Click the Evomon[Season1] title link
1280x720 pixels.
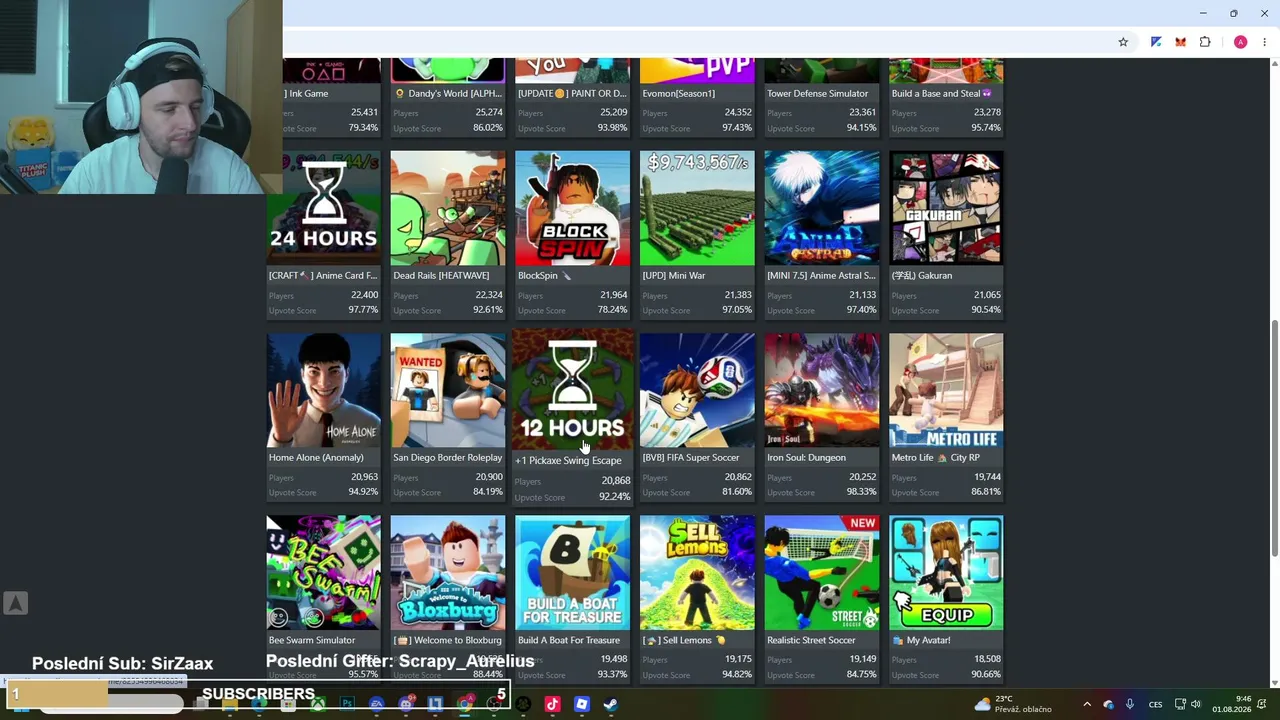pos(679,93)
